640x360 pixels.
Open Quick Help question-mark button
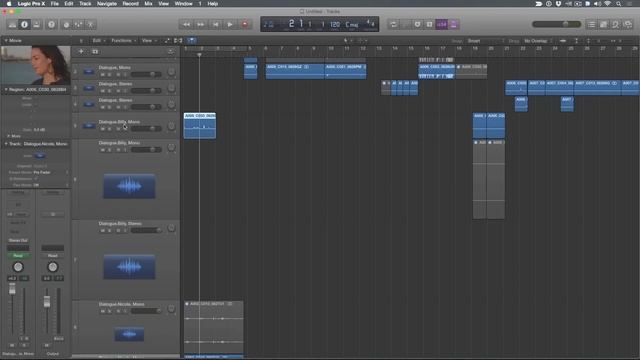click(51, 24)
